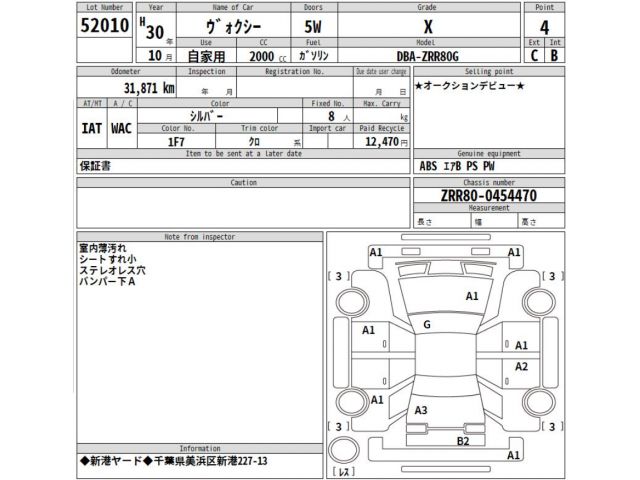Select interior rating B under Int
This screenshot has height=480, width=640.
click(x=554, y=56)
